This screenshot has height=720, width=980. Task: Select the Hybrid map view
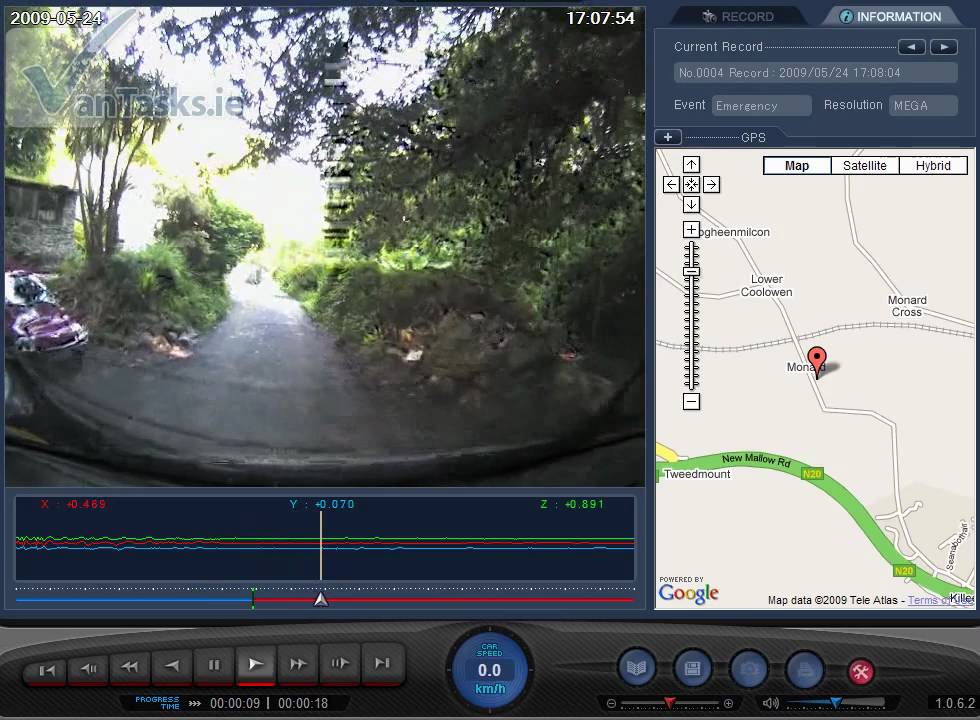coord(933,166)
